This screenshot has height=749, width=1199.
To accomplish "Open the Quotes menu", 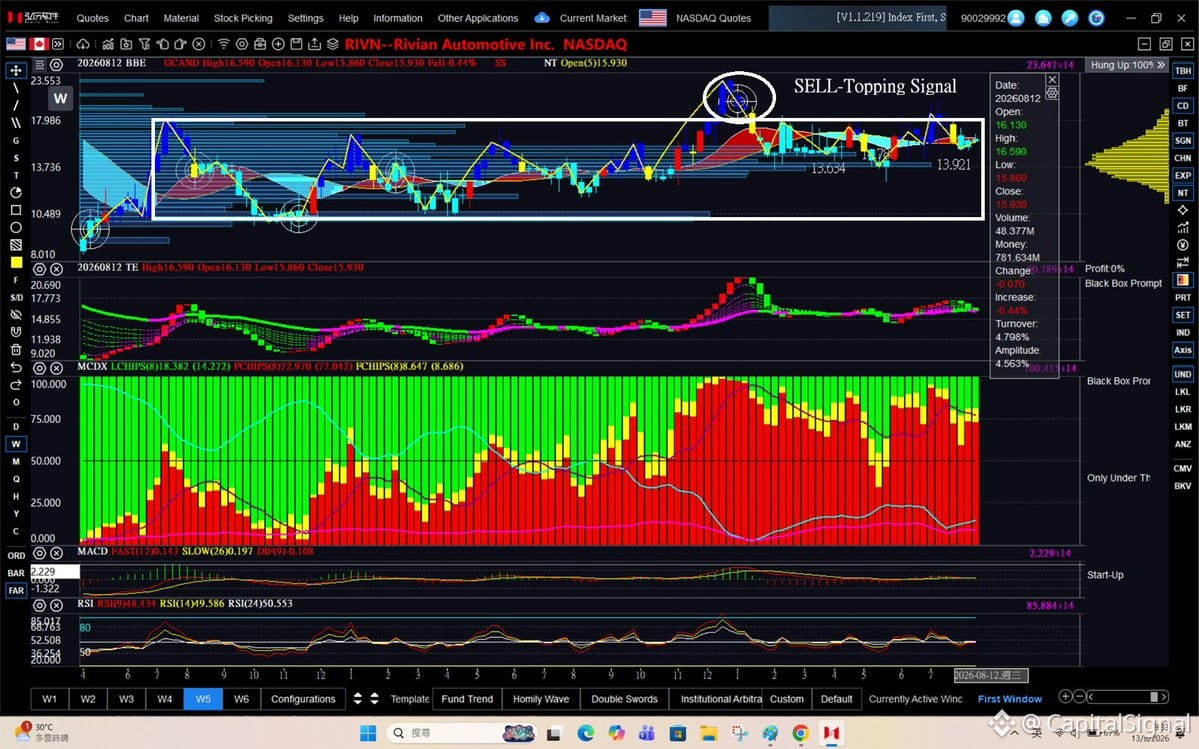I will 93,18.
